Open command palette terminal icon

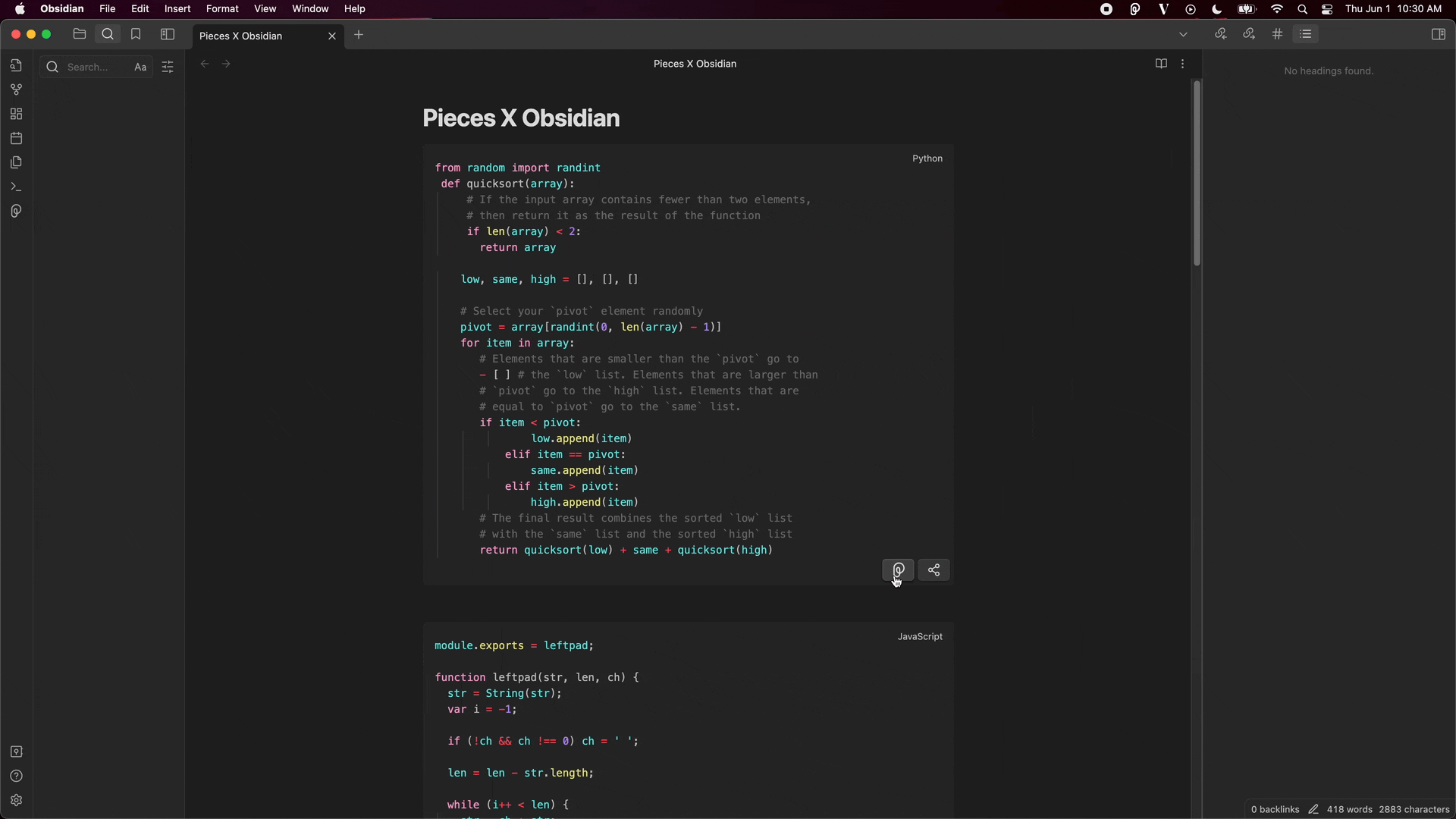click(16, 187)
